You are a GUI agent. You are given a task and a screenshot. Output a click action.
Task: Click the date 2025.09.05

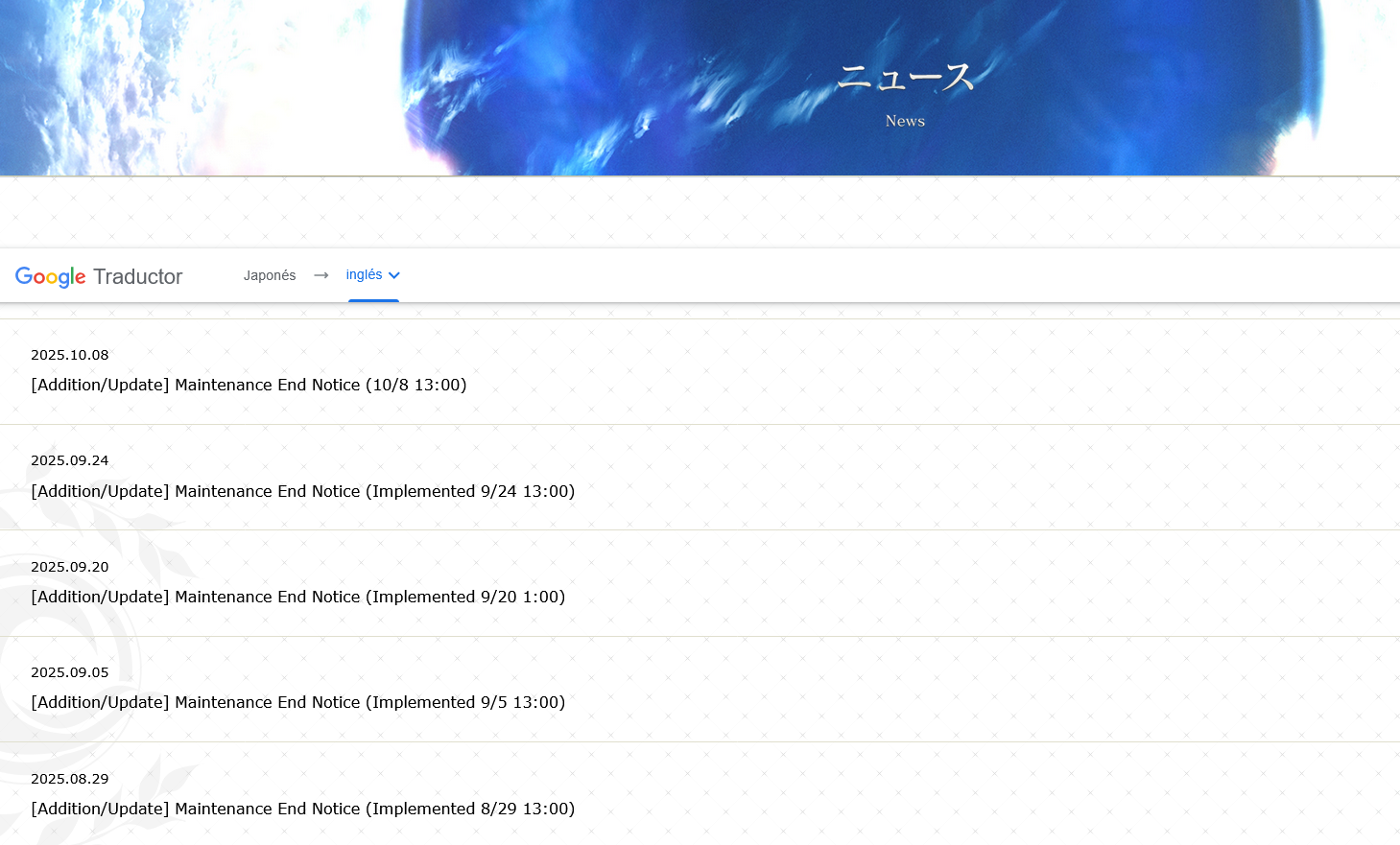tap(70, 672)
